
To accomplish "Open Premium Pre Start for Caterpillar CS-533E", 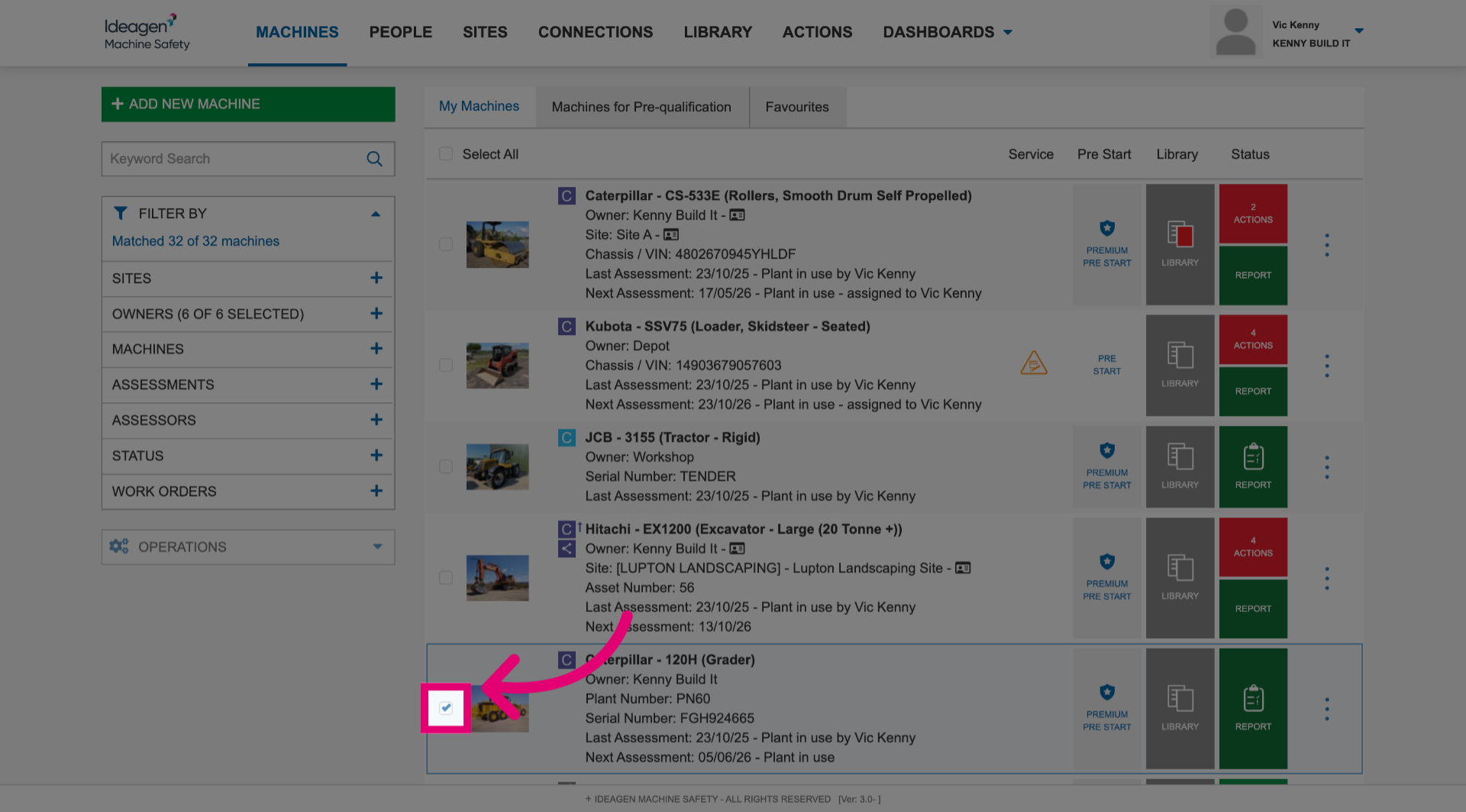I will pyautogui.click(x=1107, y=244).
